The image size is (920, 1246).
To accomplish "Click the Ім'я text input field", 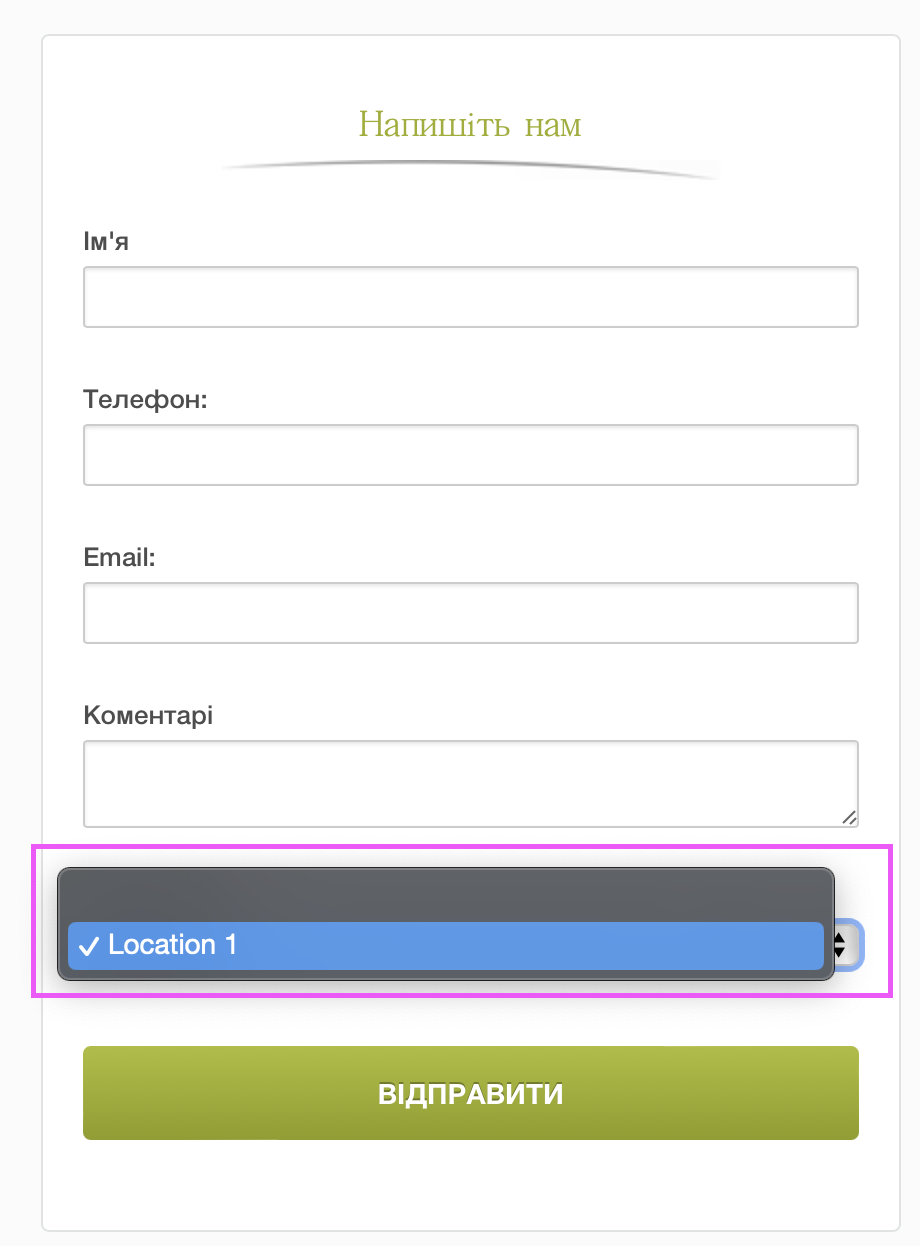I will coord(470,297).
